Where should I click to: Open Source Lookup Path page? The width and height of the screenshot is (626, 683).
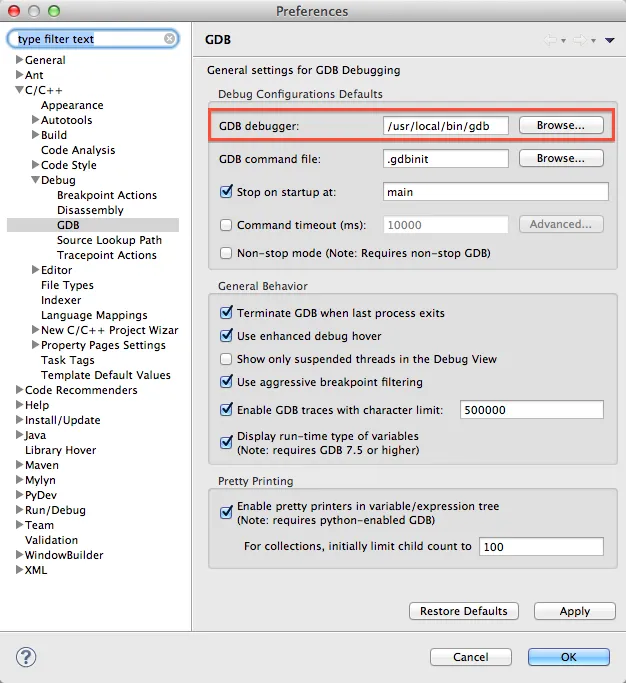coord(109,240)
